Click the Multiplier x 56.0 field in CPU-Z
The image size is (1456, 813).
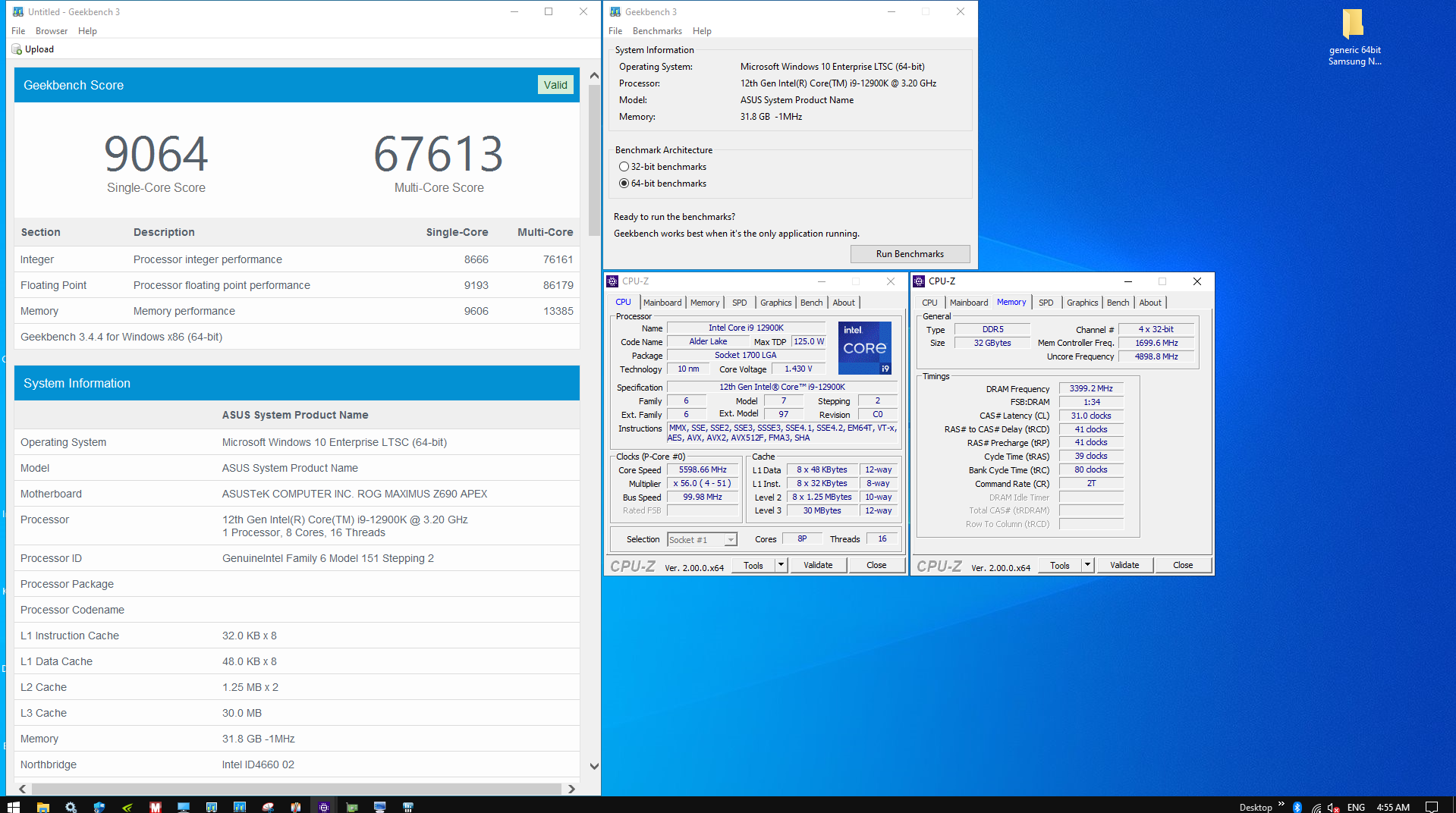703,484
